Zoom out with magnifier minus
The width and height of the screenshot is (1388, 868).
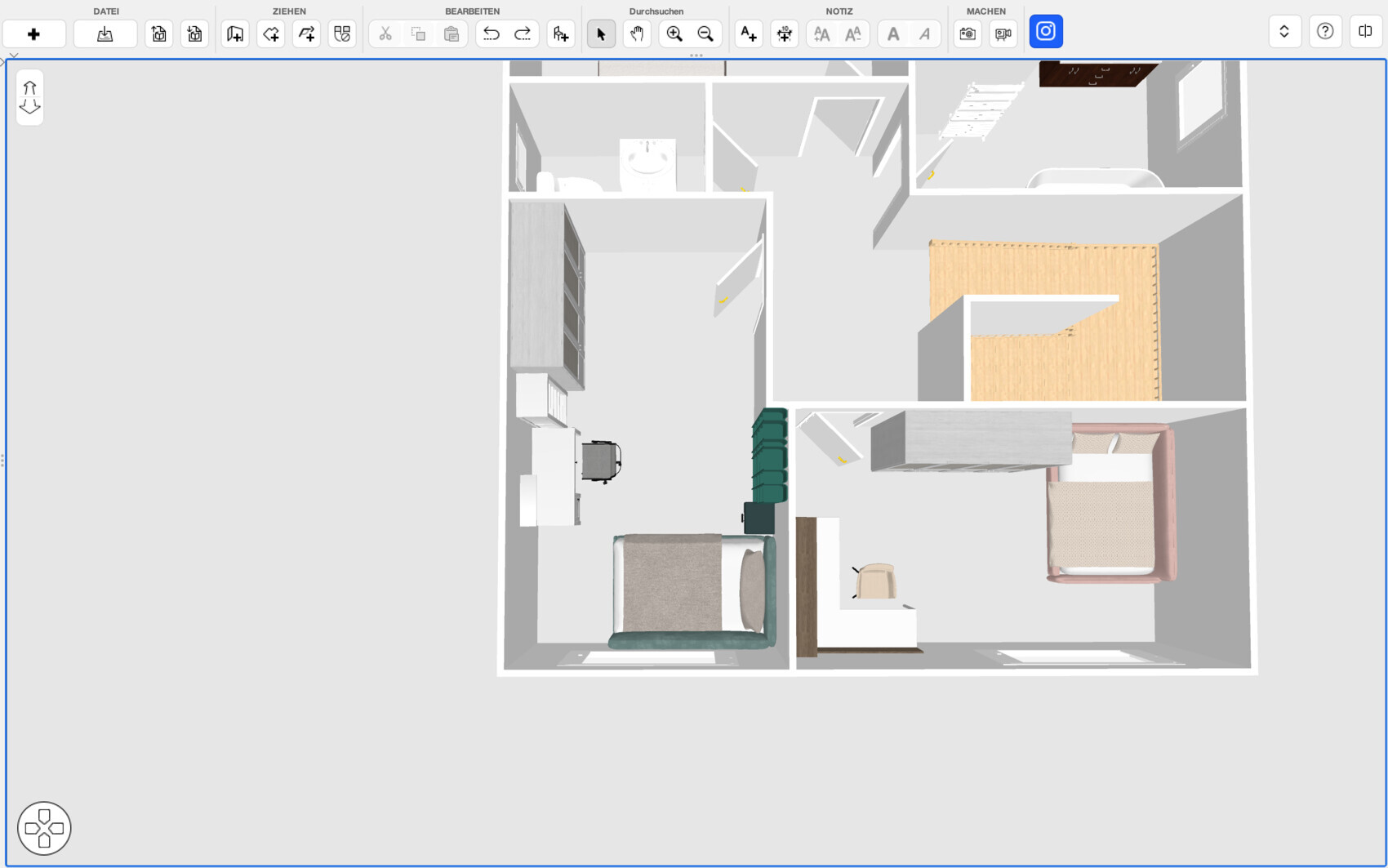tap(705, 34)
